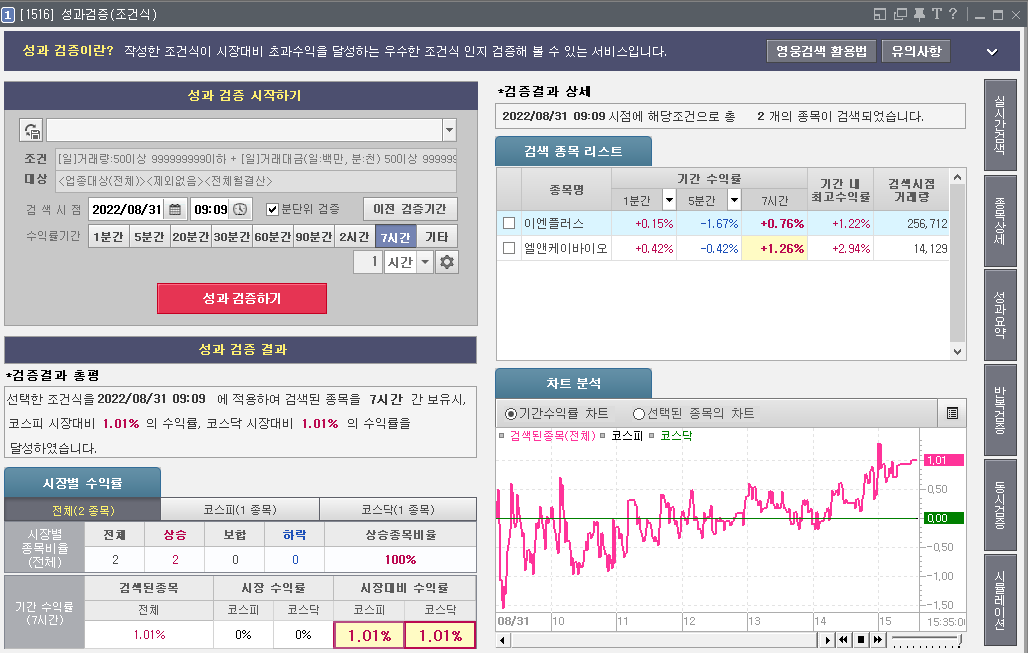
Task: Open the 종목상세 side tab
Action: [x=1000, y=221]
